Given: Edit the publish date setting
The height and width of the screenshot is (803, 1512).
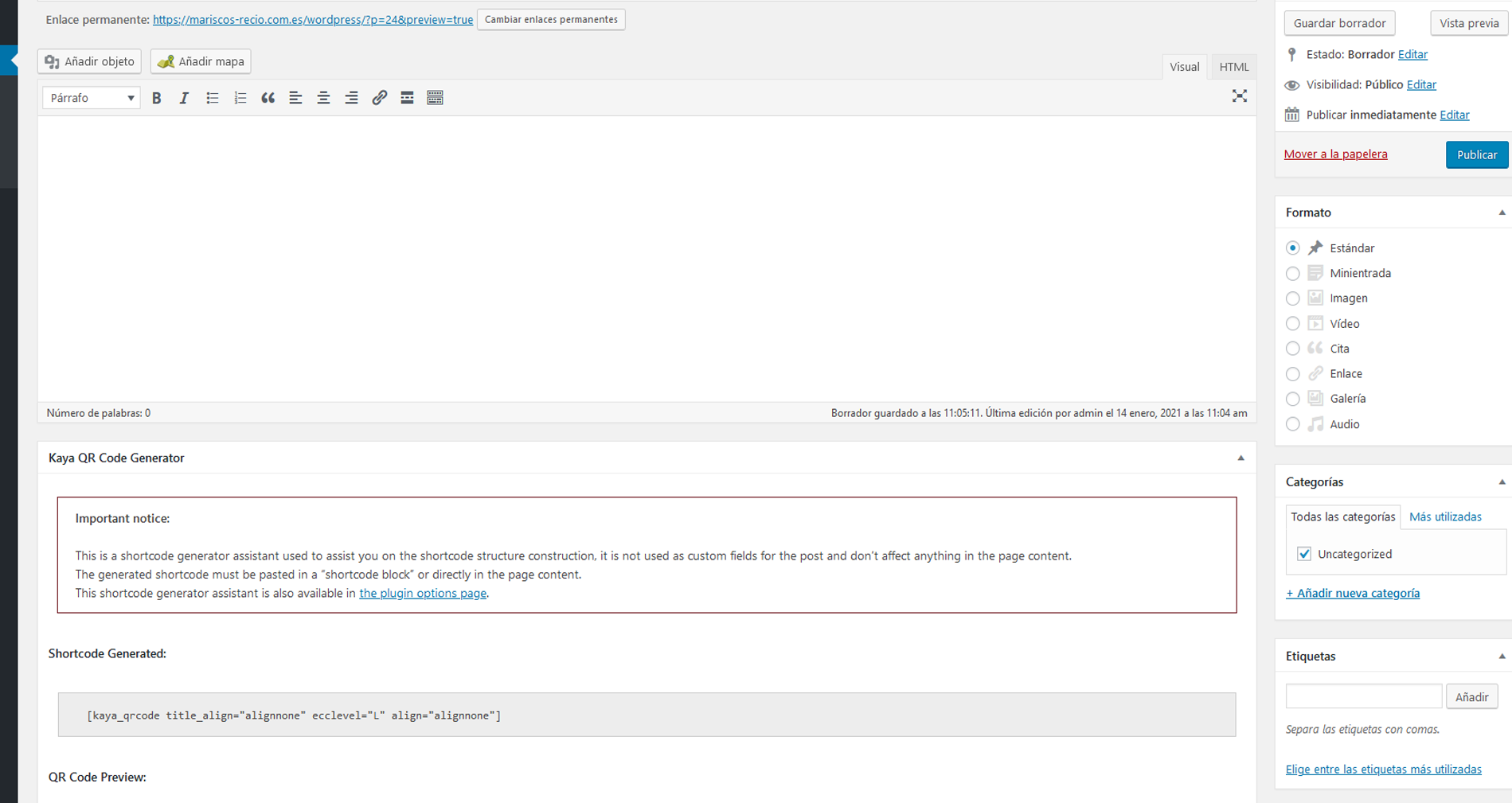Looking at the screenshot, I should coord(1454,115).
